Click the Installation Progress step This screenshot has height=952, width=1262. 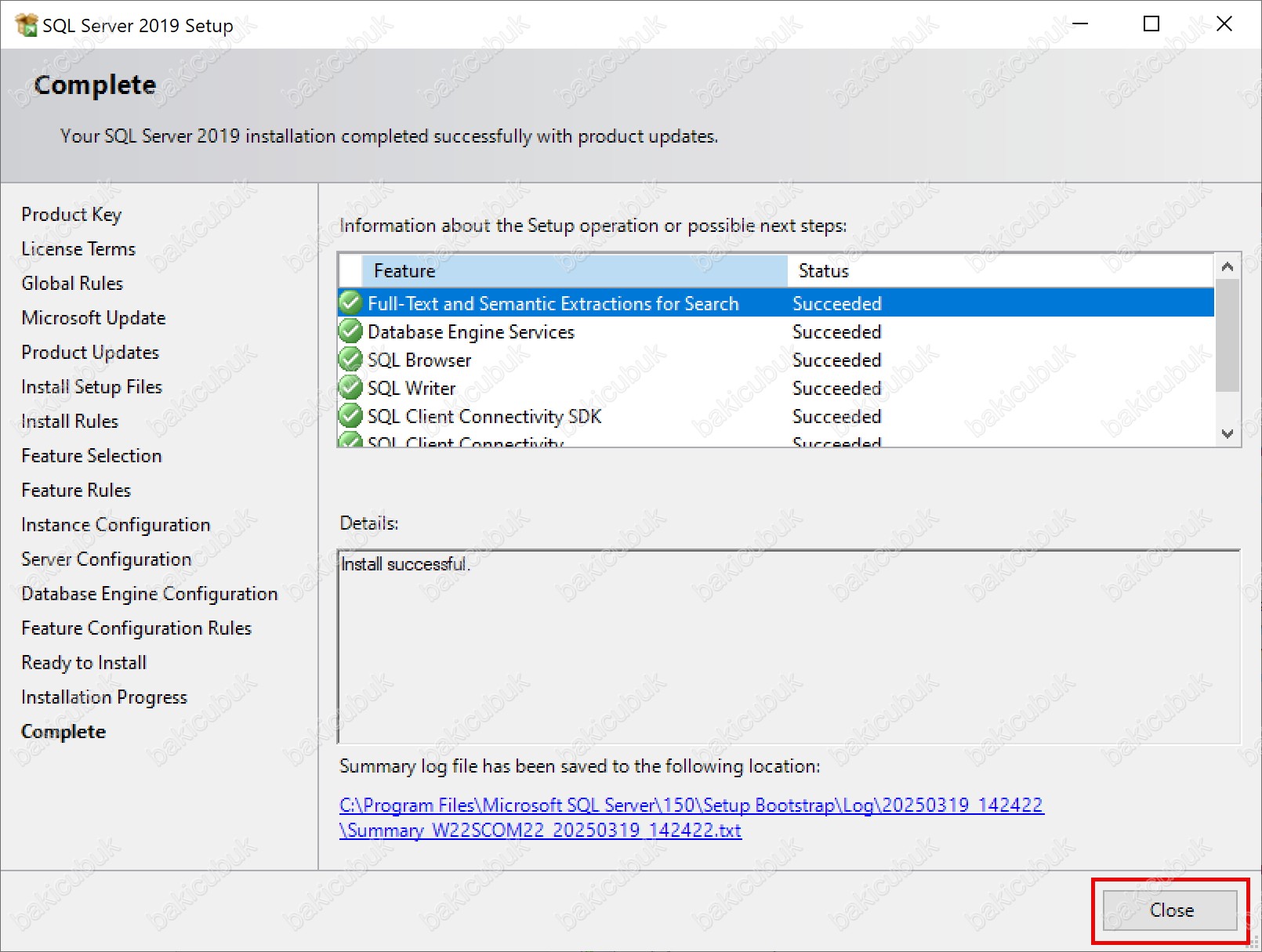pyautogui.click(x=104, y=697)
